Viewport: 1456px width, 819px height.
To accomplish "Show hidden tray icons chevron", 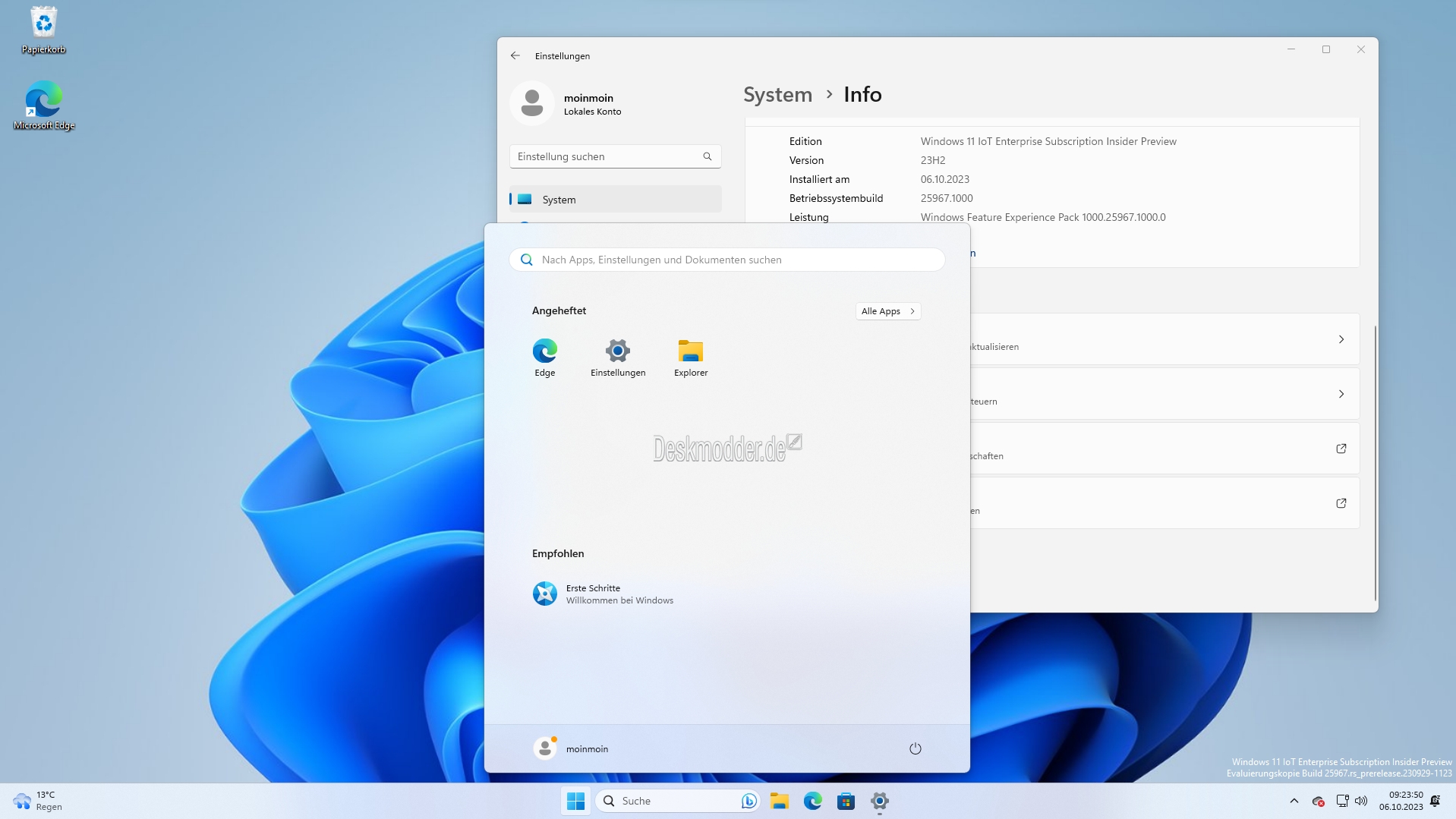I will 1294,801.
